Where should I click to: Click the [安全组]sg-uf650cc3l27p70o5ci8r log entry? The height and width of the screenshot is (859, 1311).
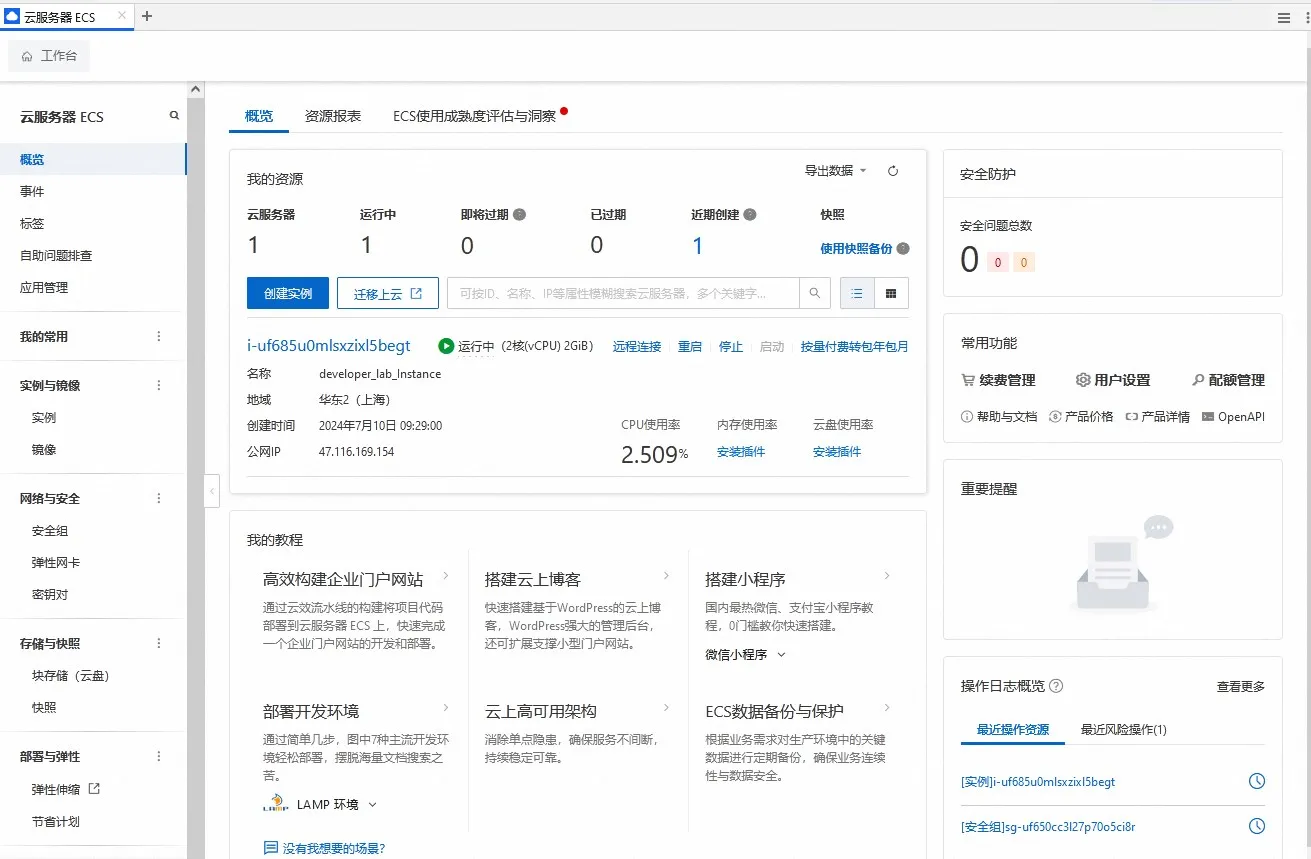click(1048, 827)
